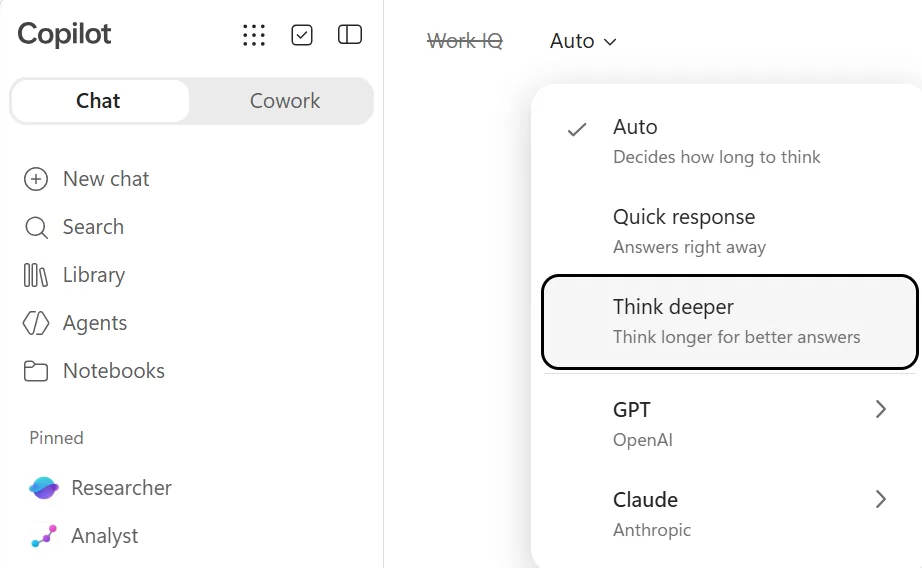Viewport: 922px width, 568px height.
Task: Click the Researcher agent icon
Action: (44, 487)
